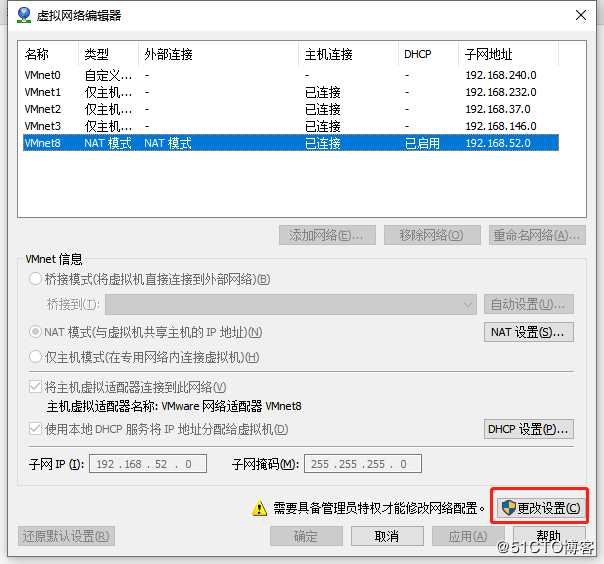
Task: Click the yellow warning triangle icon
Action: 259,508
